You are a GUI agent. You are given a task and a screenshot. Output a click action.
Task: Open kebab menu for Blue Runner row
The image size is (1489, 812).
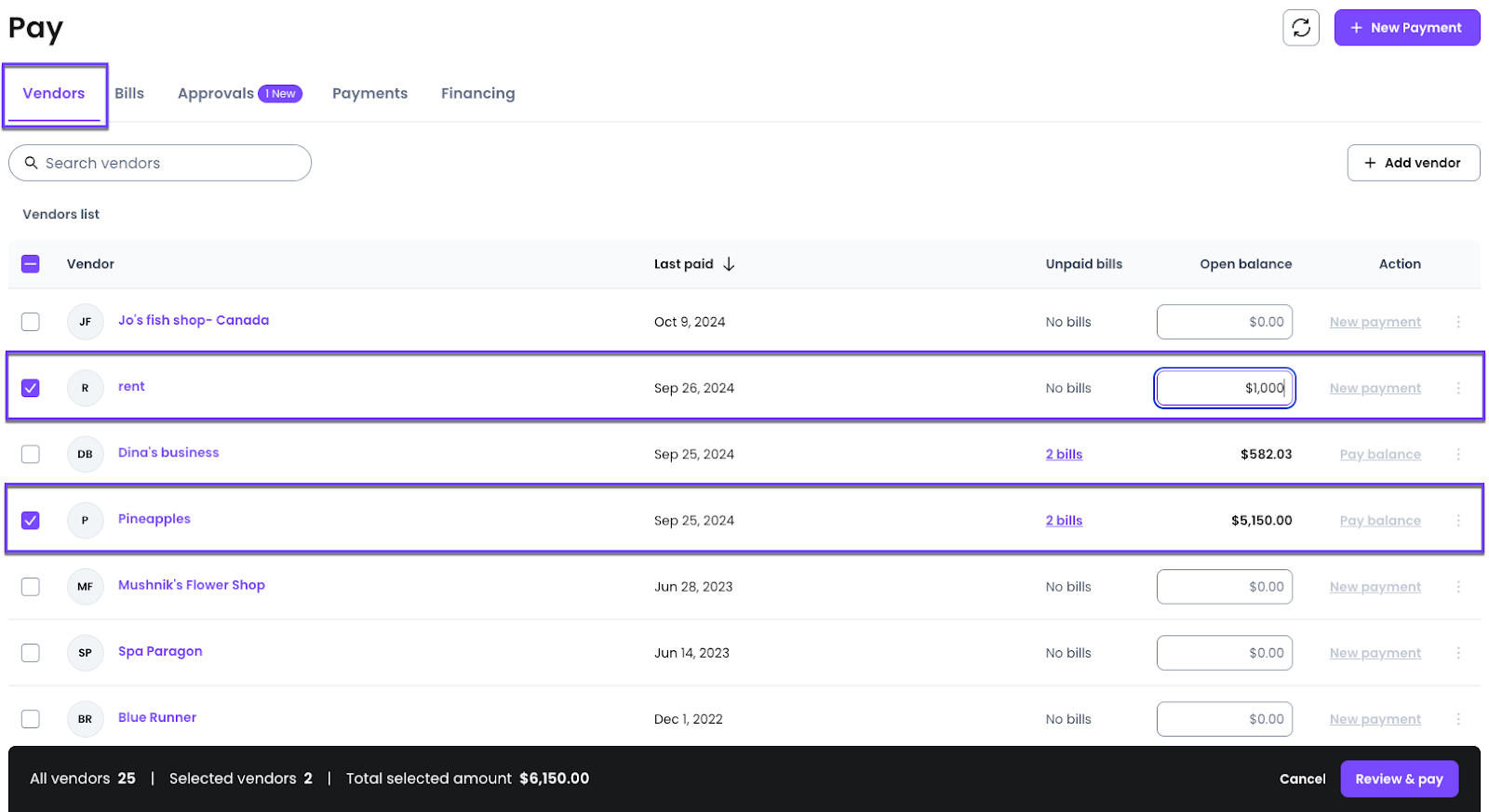click(x=1458, y=719)
